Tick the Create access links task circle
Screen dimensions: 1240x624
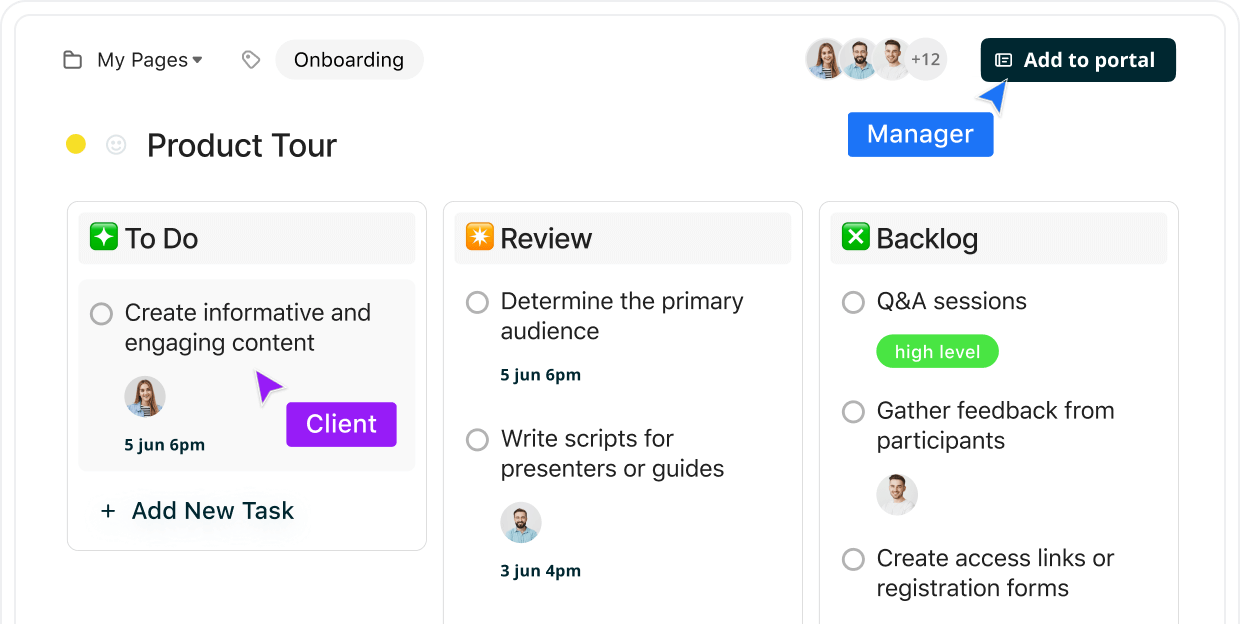tap(853, 559)
